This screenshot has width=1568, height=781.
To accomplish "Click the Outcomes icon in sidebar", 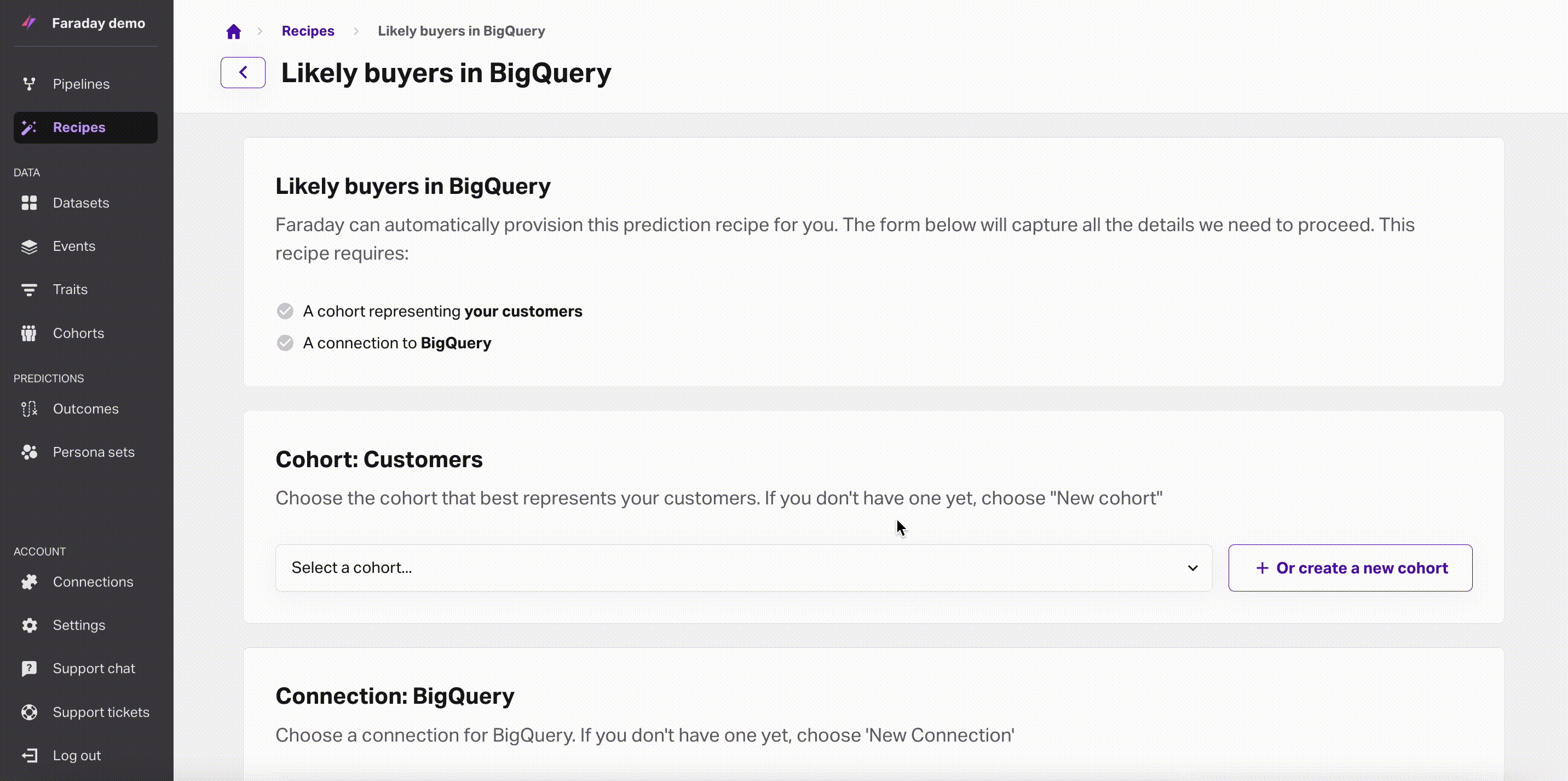I will (x=28, y=409).
